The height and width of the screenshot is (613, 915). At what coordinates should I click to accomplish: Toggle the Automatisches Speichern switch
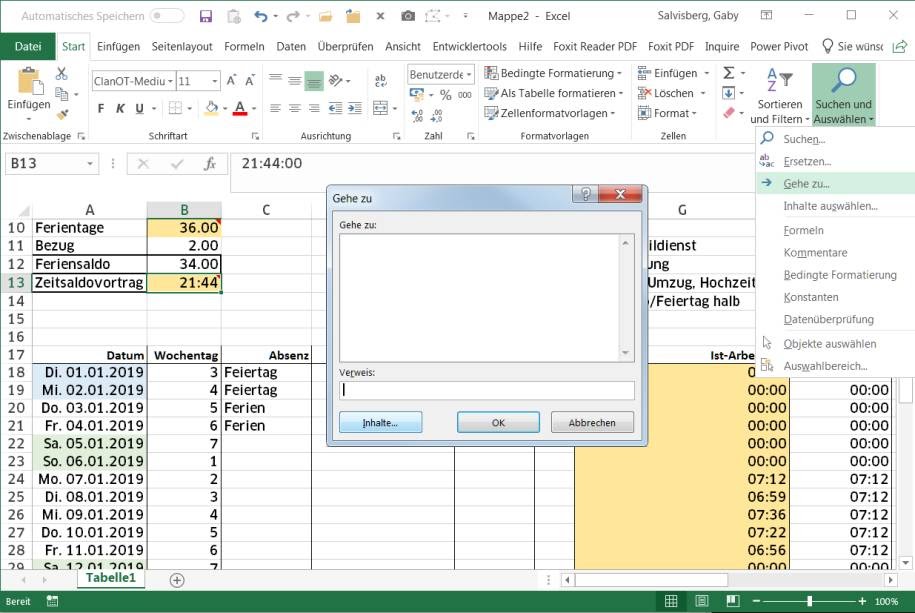pos(166,16)
